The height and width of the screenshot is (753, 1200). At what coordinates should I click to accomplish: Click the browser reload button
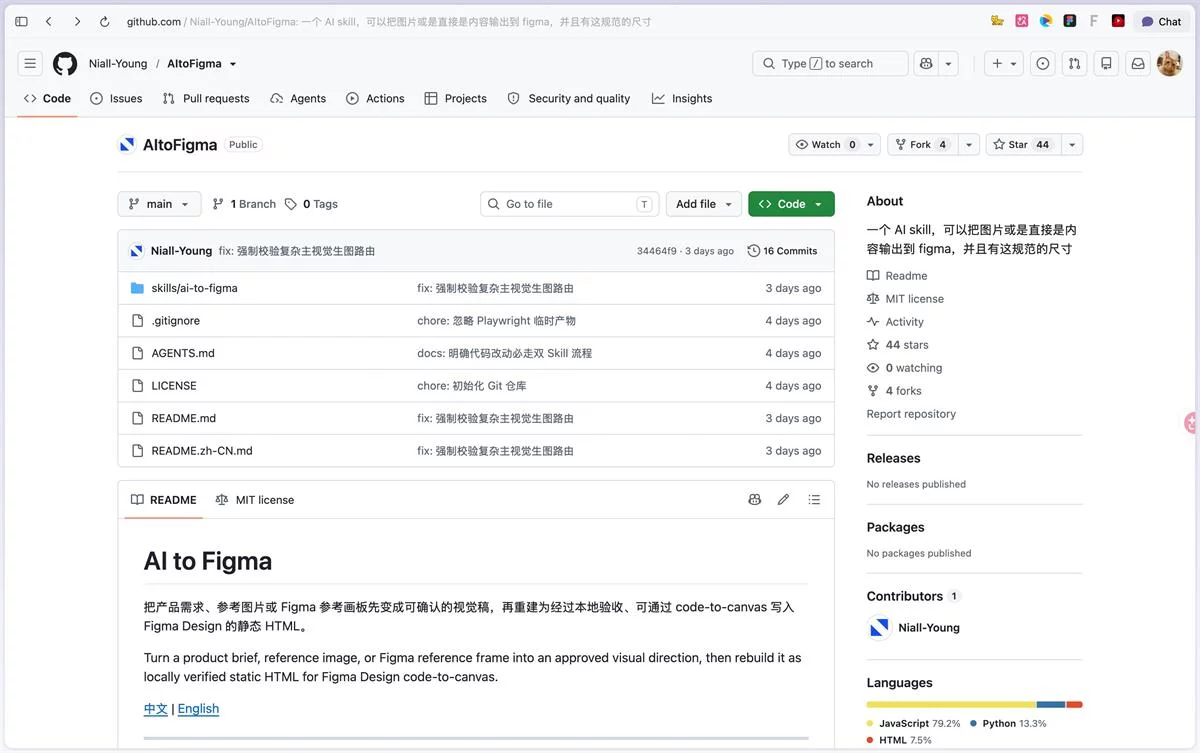tap(105, 21)
